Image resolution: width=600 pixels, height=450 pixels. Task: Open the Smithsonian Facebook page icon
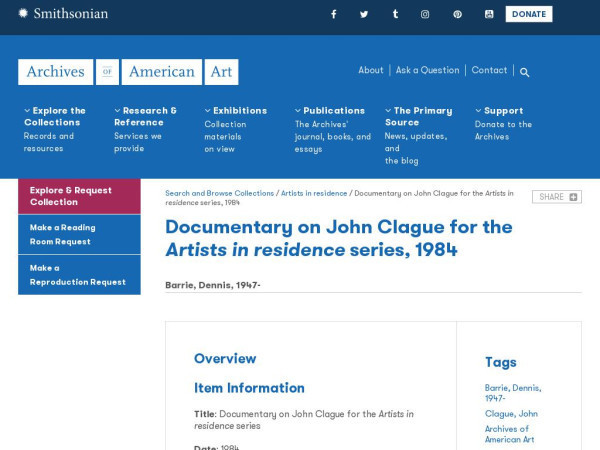(x=334, y=15)
